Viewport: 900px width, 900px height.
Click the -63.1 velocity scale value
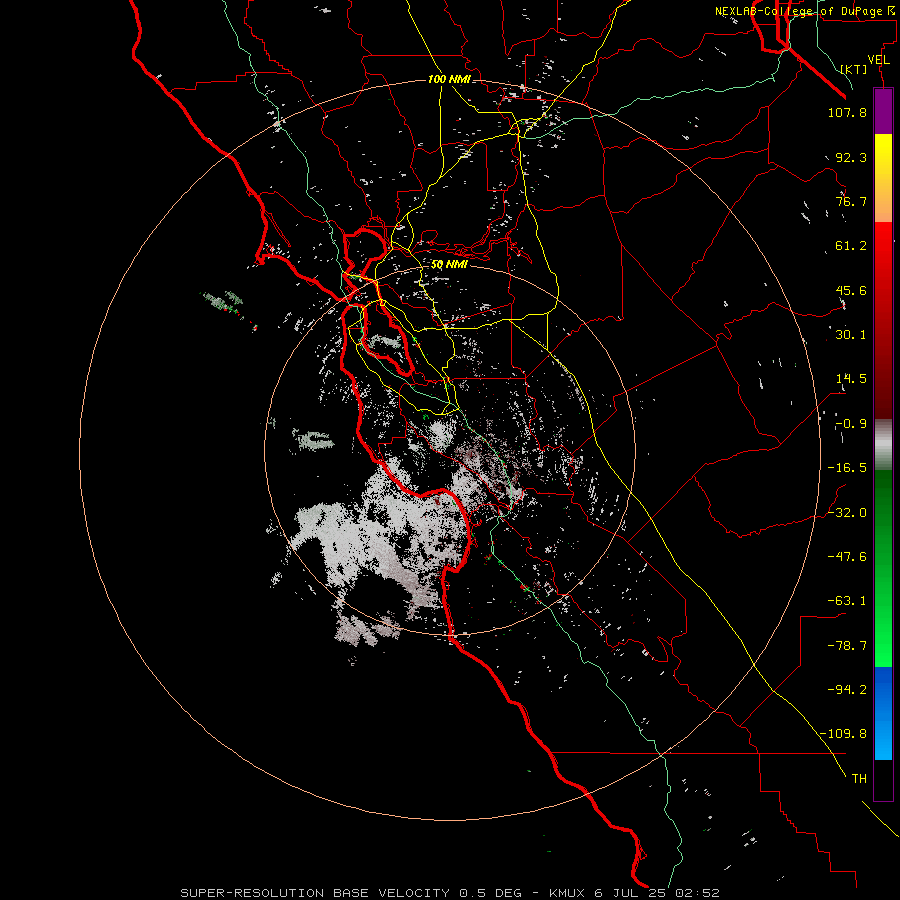(847, 601)
